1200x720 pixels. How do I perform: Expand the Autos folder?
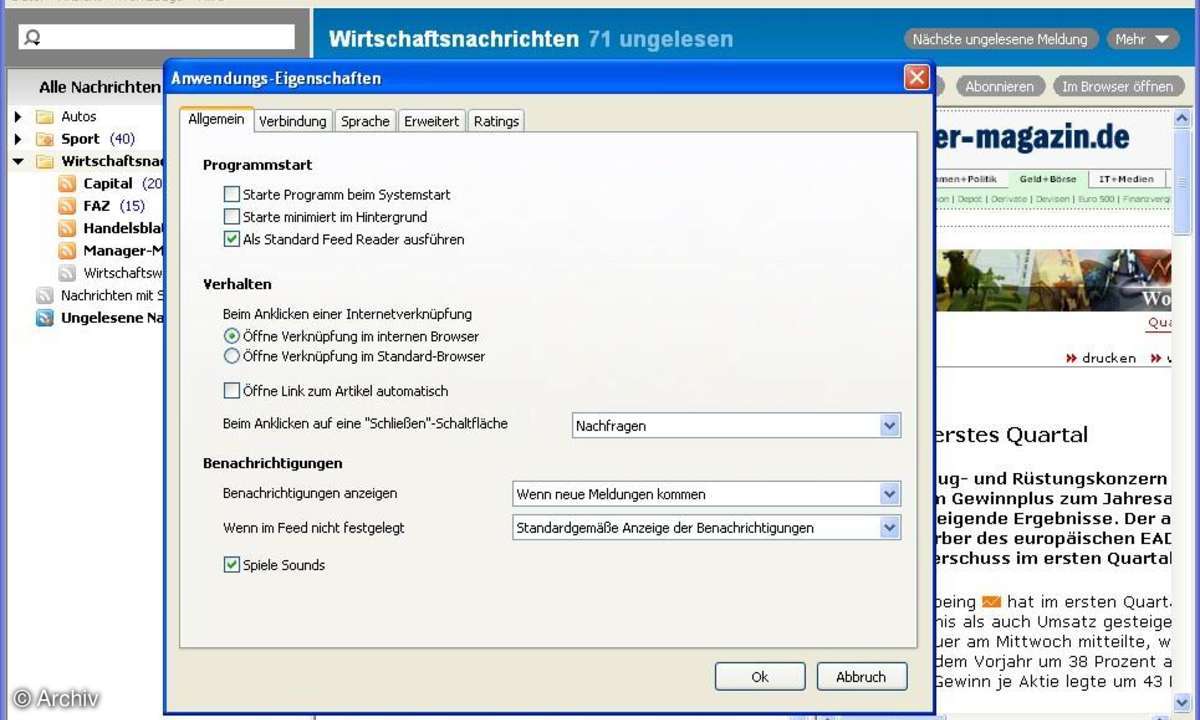[18, 117]
